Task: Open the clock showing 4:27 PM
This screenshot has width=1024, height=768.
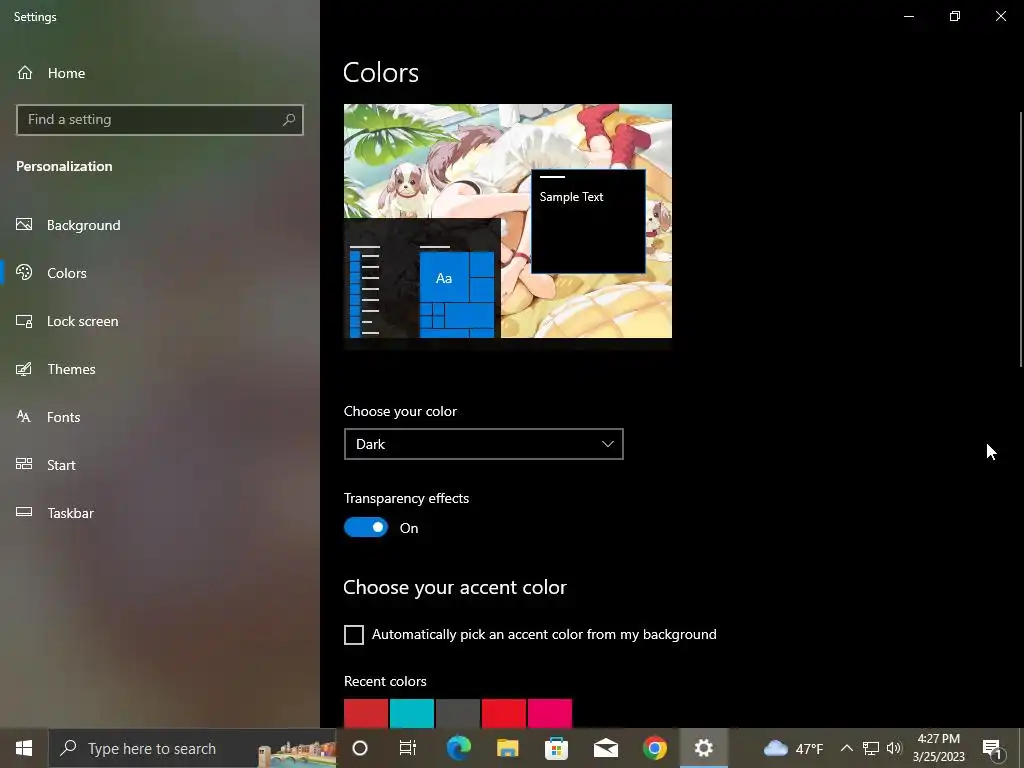Action: 938,748
